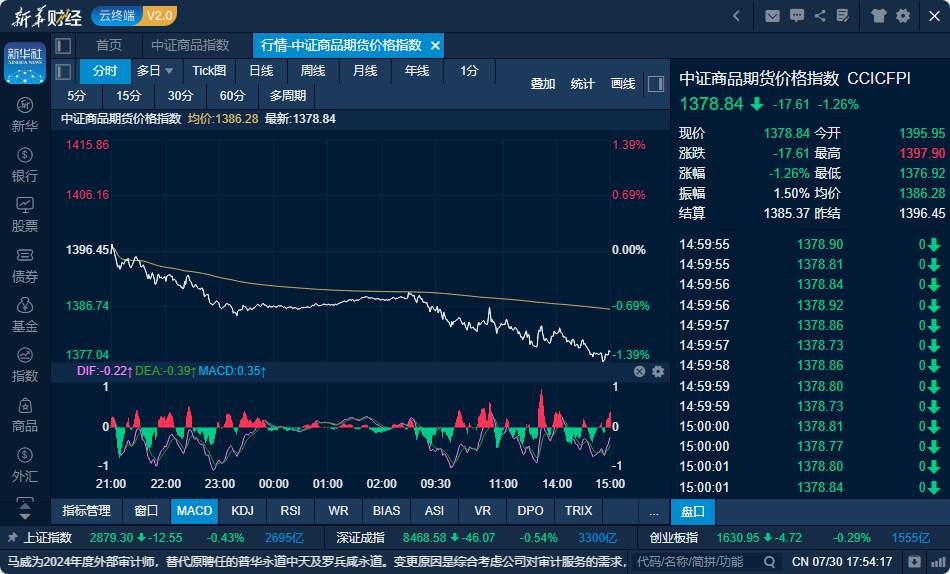Click the MACD indicator settings gear
The width and height of the screenshot is (950, 574).
pos(658,371)
